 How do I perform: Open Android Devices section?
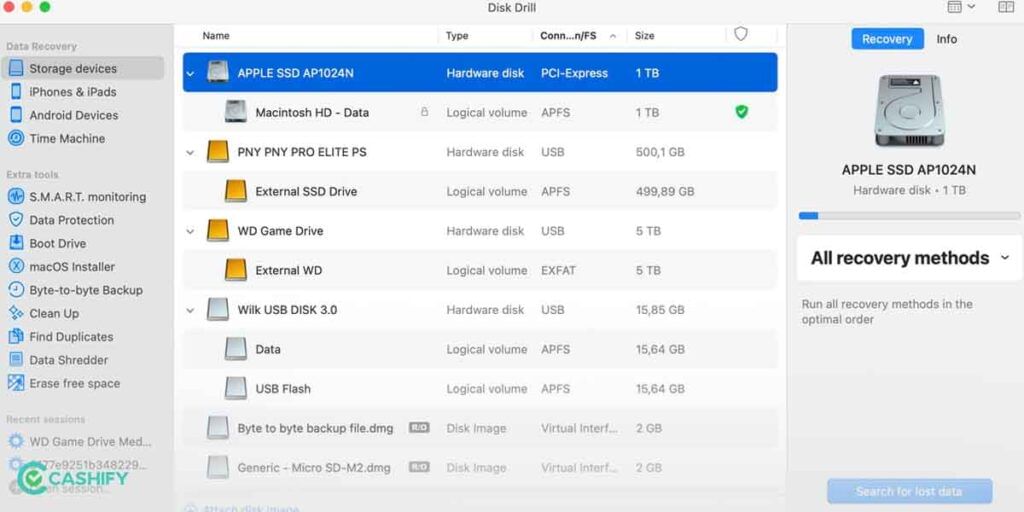pos(73,116)
